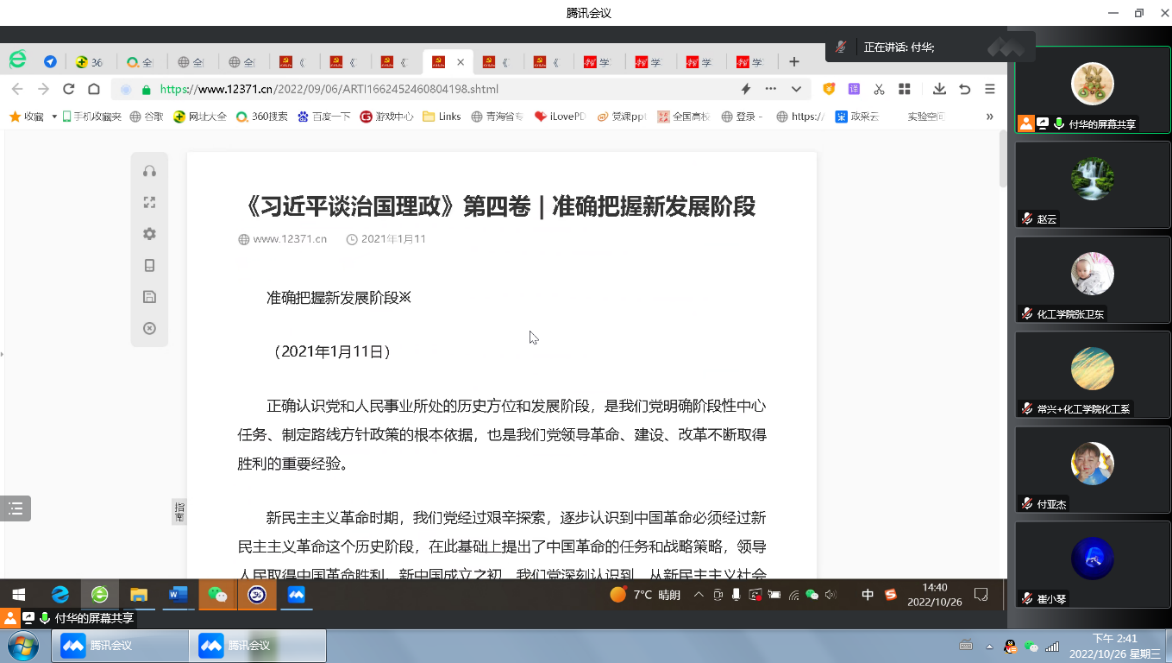Click the browser page reload button
Screen dimensions: 1172x663
coord(69,89)
